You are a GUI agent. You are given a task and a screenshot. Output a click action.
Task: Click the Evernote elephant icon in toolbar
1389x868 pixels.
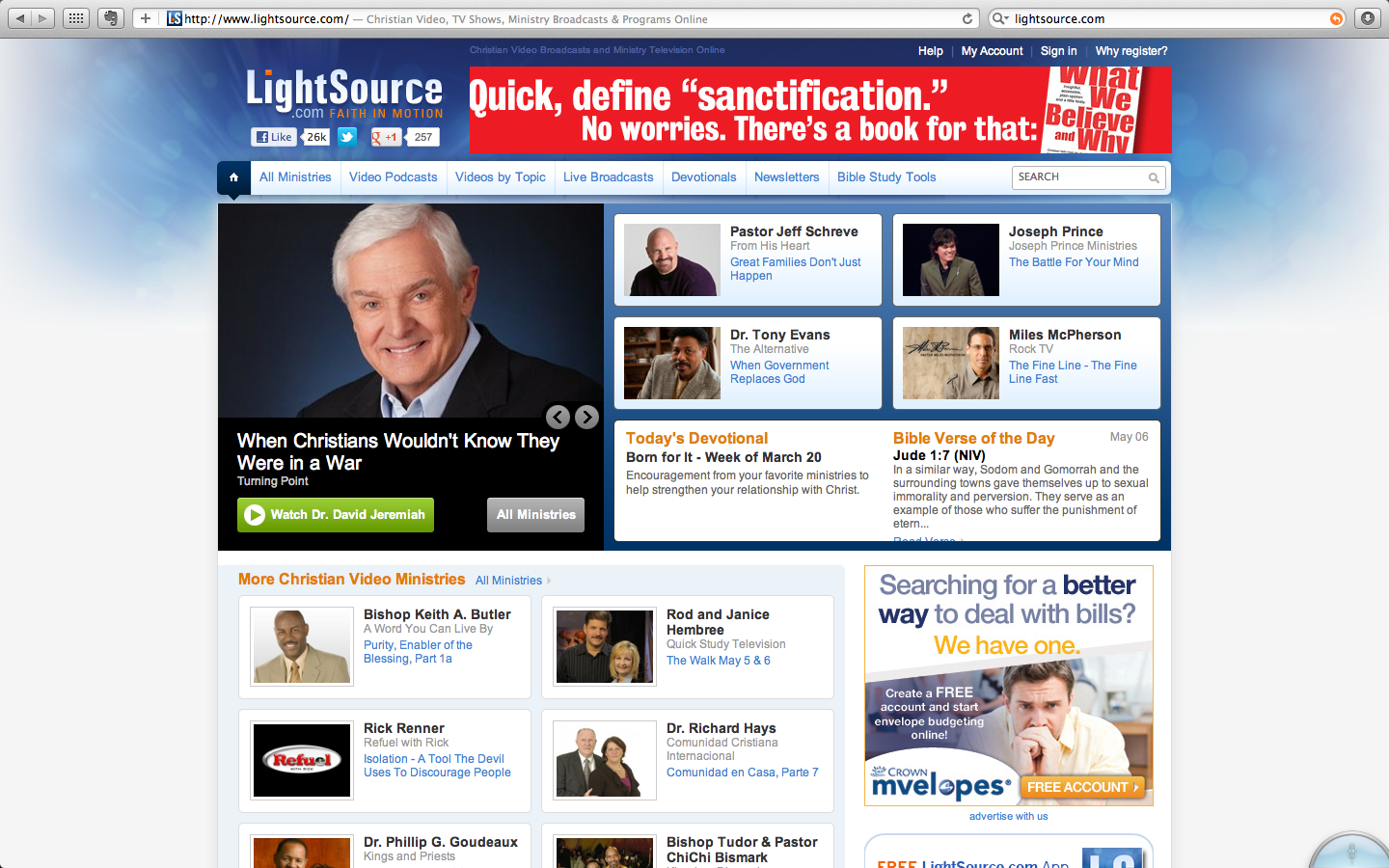111,18
